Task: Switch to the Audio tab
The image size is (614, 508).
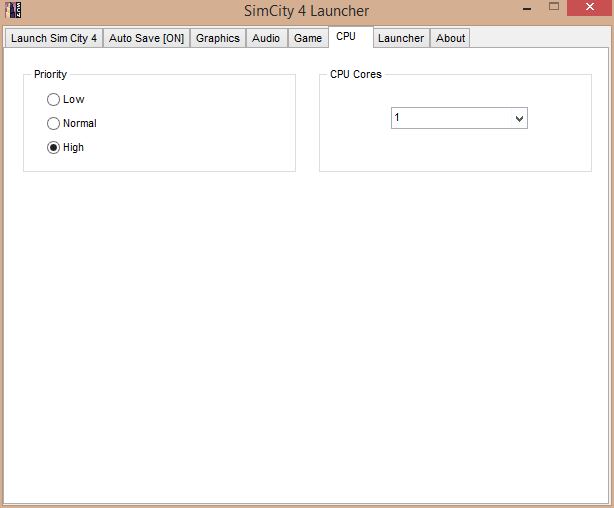Action: 266,38
